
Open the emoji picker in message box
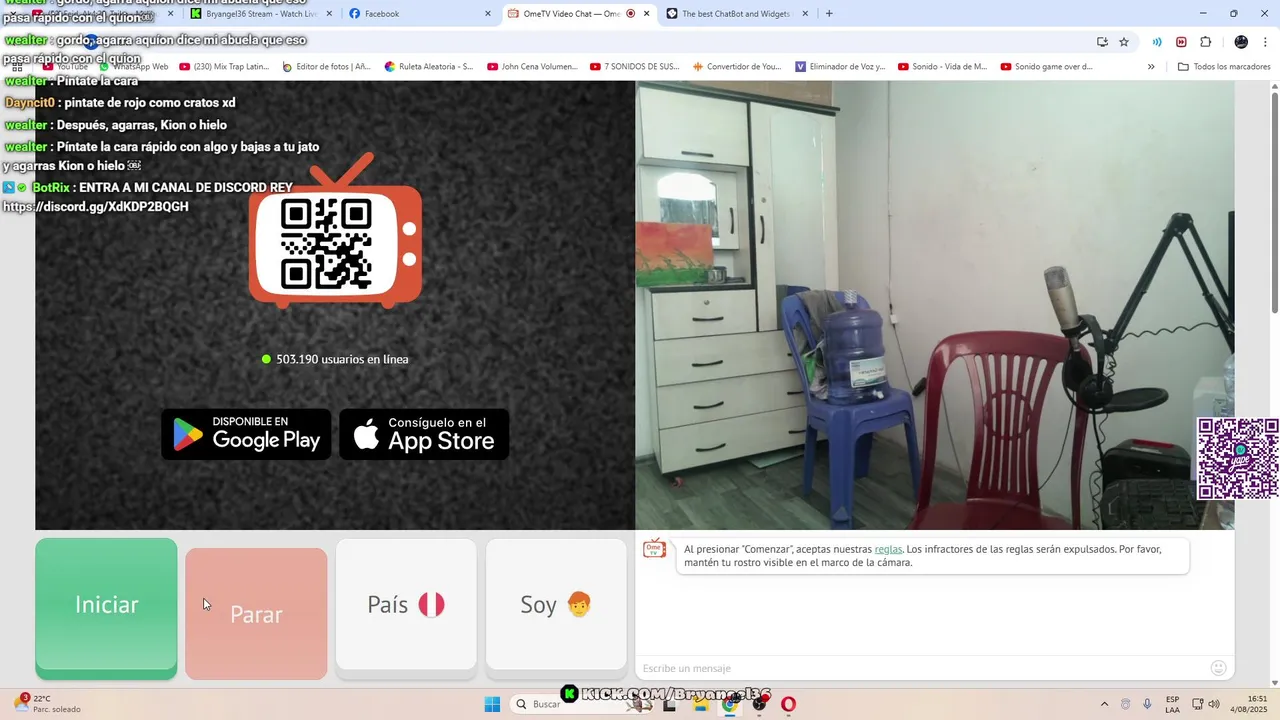click(1218, 668)
